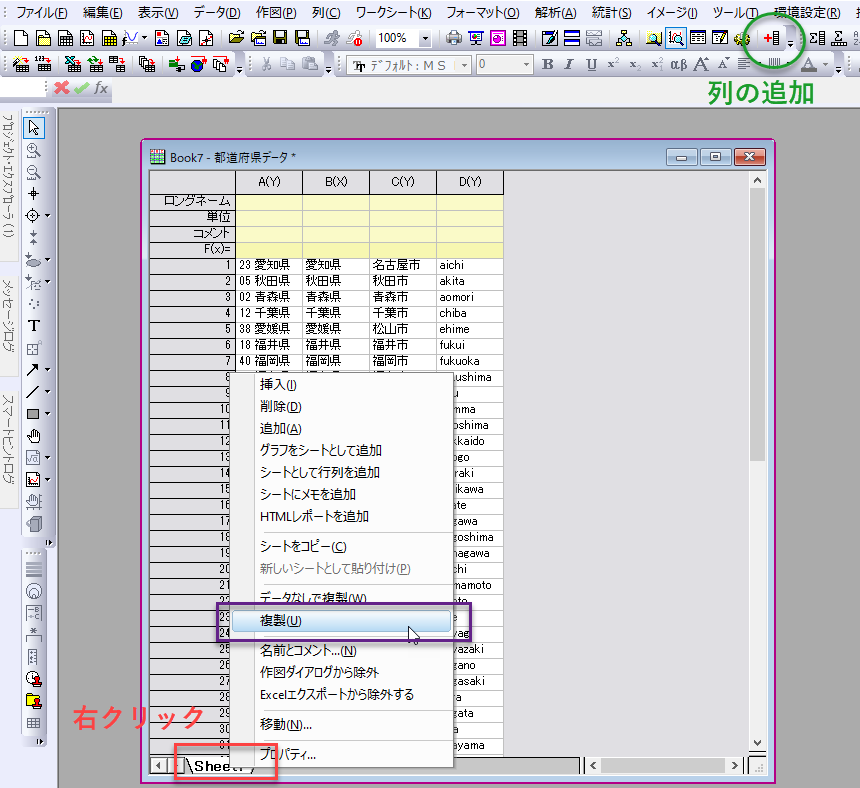Open the 100% zoom dropdown
Image resolution: width=860 pixels, height=788 pixels.
(x=425, y=38)
